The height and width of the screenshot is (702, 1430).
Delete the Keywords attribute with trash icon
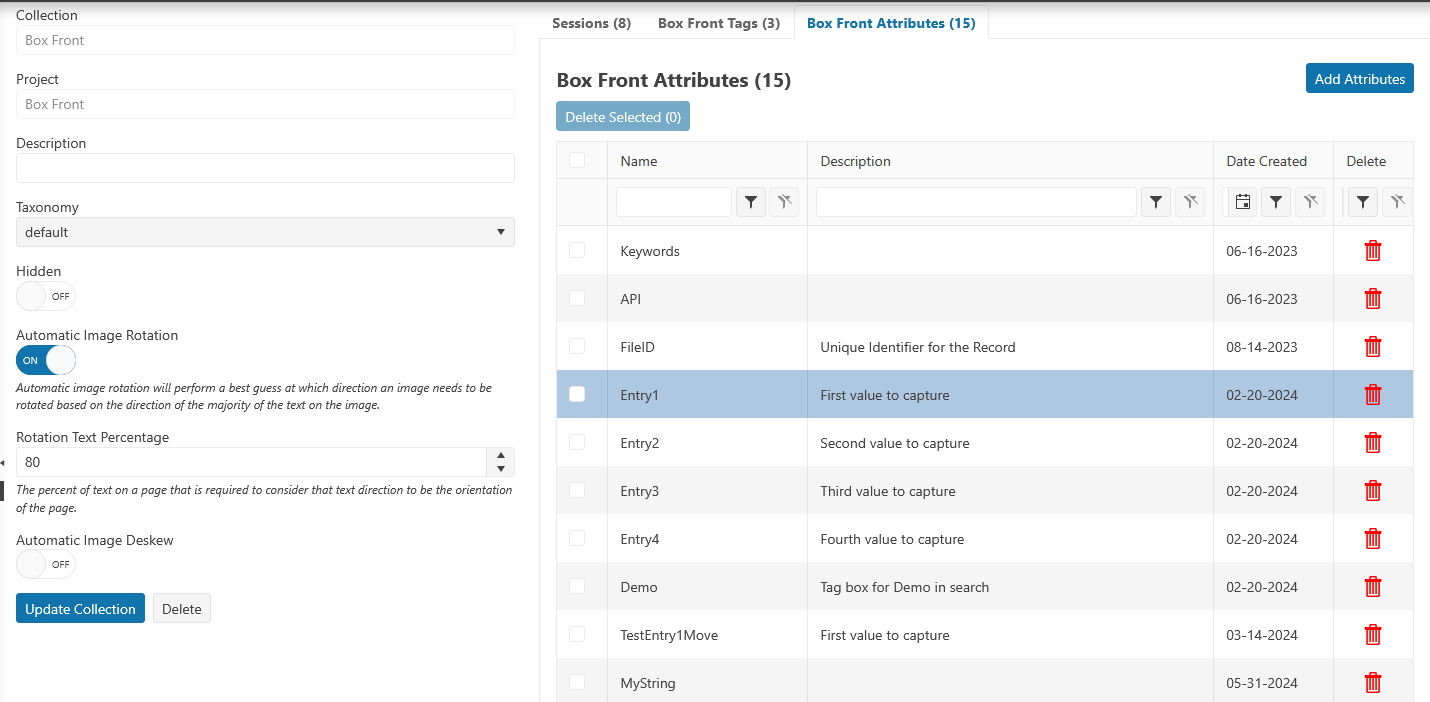coord(1373,251)
